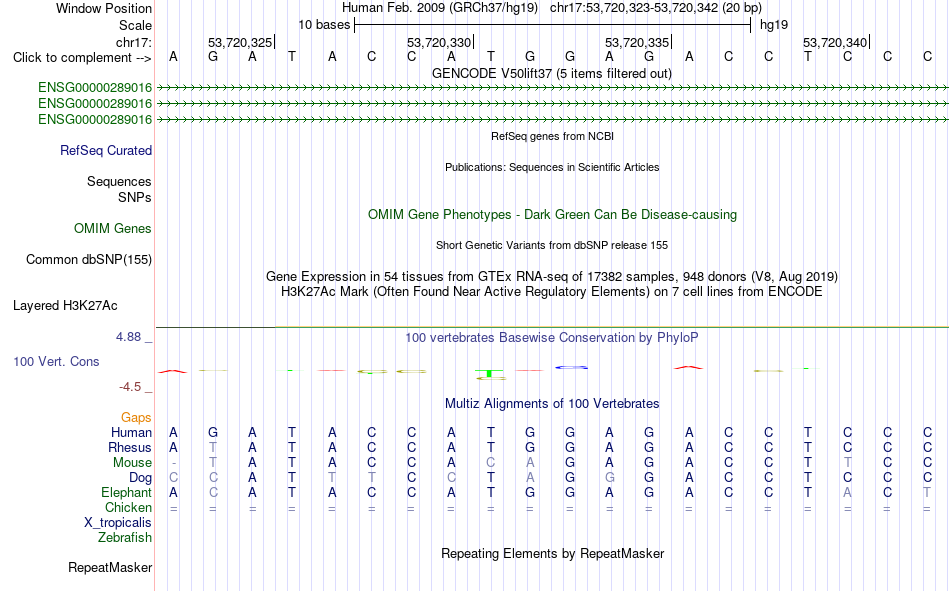Click the 'H3K27Ac Mark' ENCODE track title

(552, 292)
